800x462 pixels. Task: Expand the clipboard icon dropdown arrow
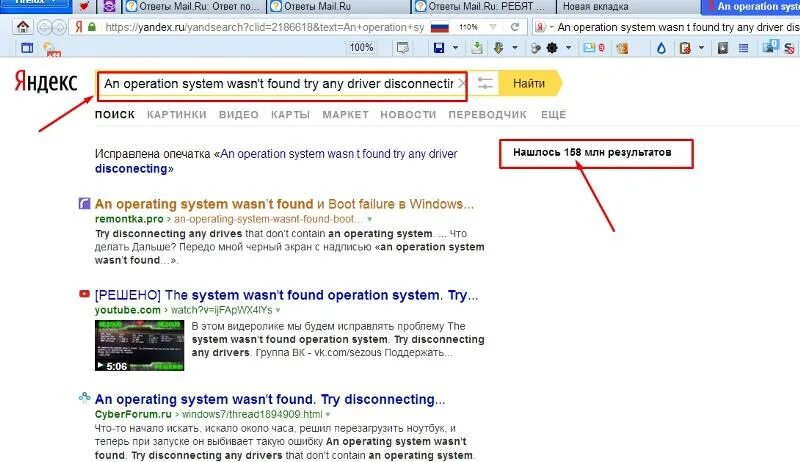(702, 48)
